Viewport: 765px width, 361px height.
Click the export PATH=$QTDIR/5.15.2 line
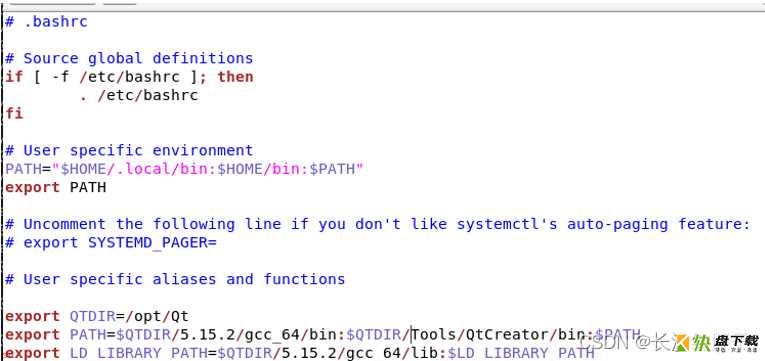click(322, 335)
